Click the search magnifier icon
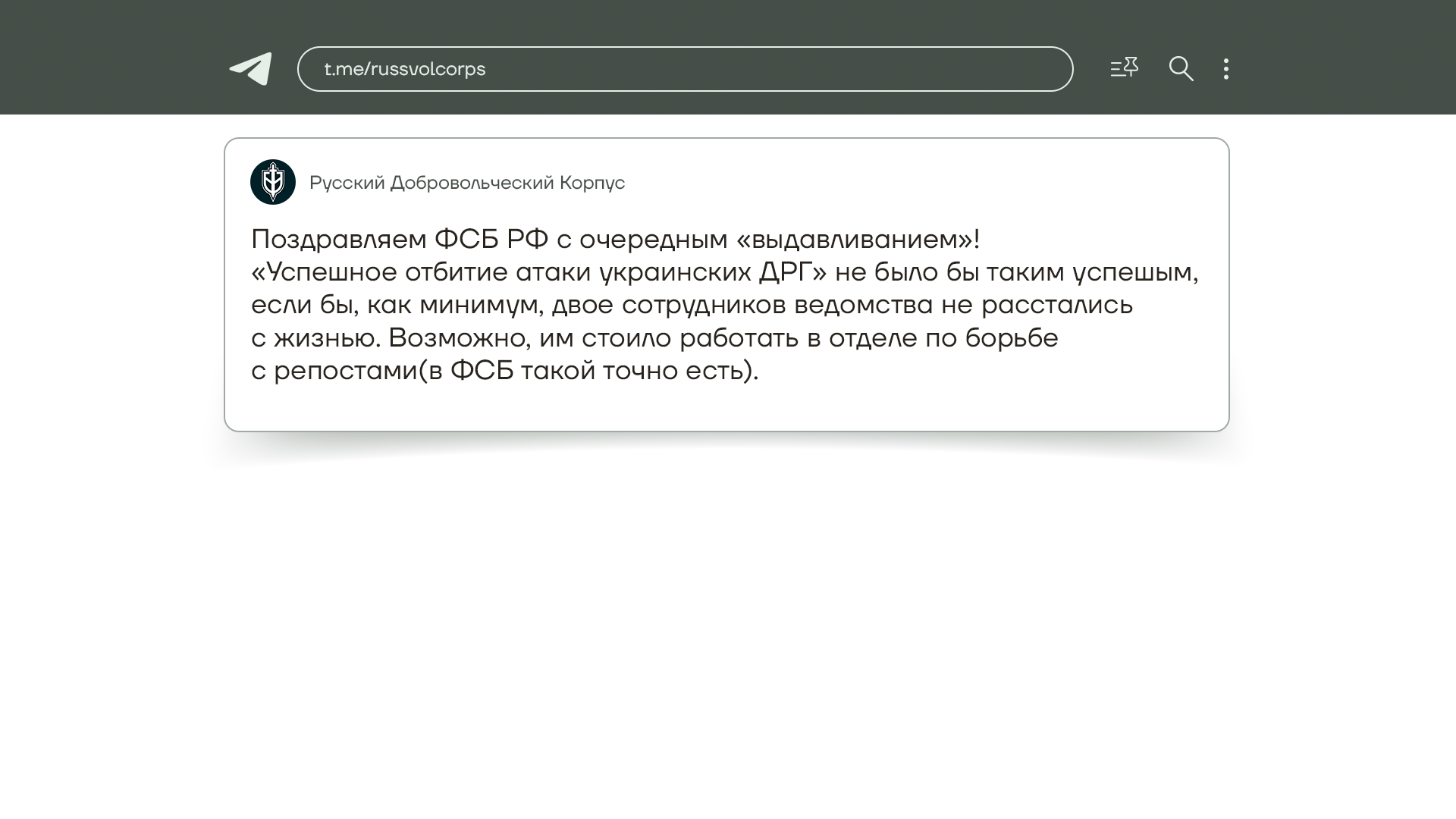Viewport: 1456px width, 819px height. 1181,69
